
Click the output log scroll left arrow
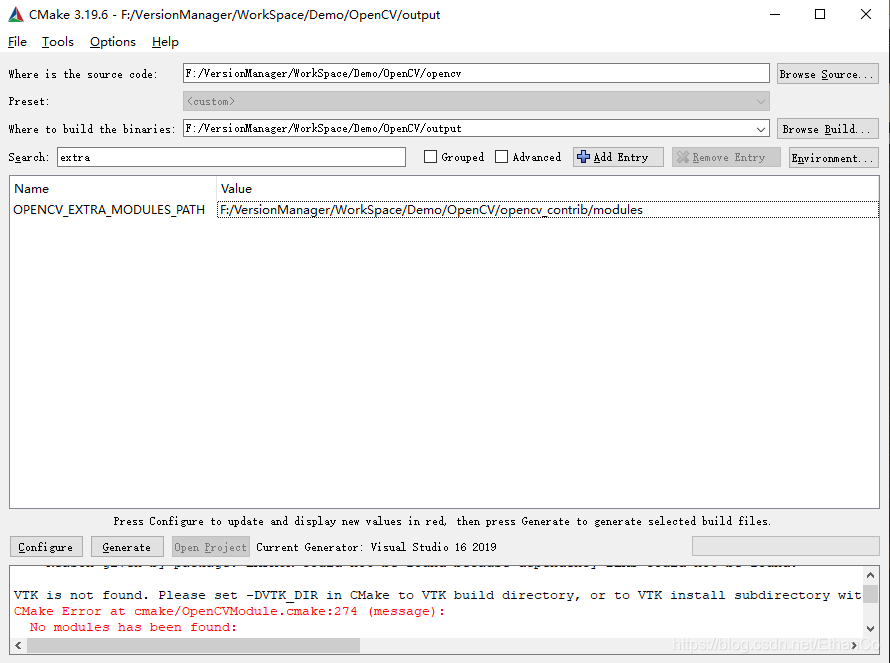click(x=18, y=645)
